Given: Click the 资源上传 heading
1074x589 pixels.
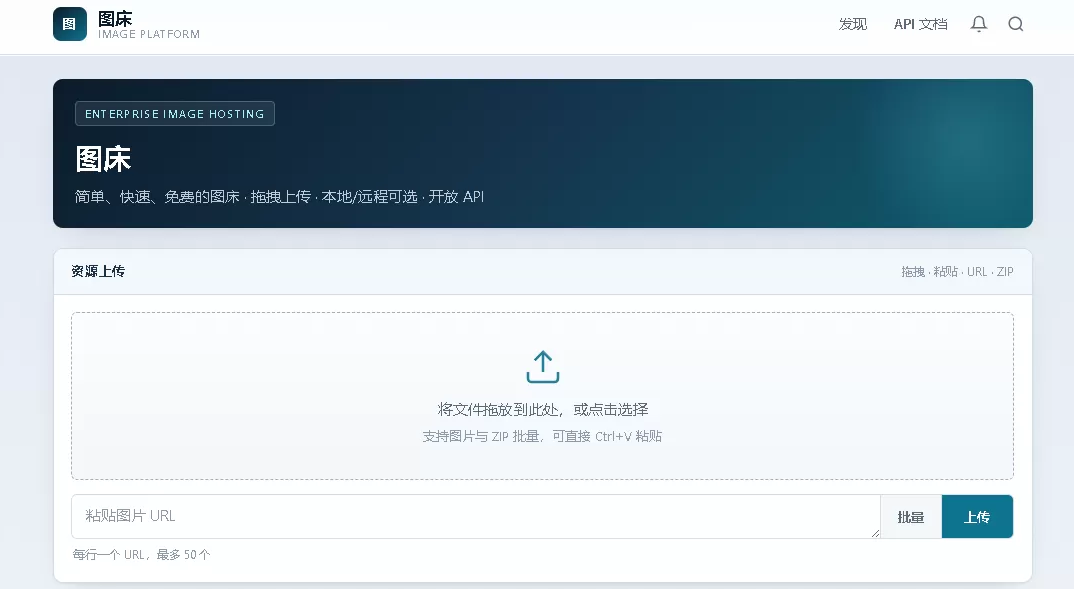Looking at the screenshot, I should pos(98,271).
